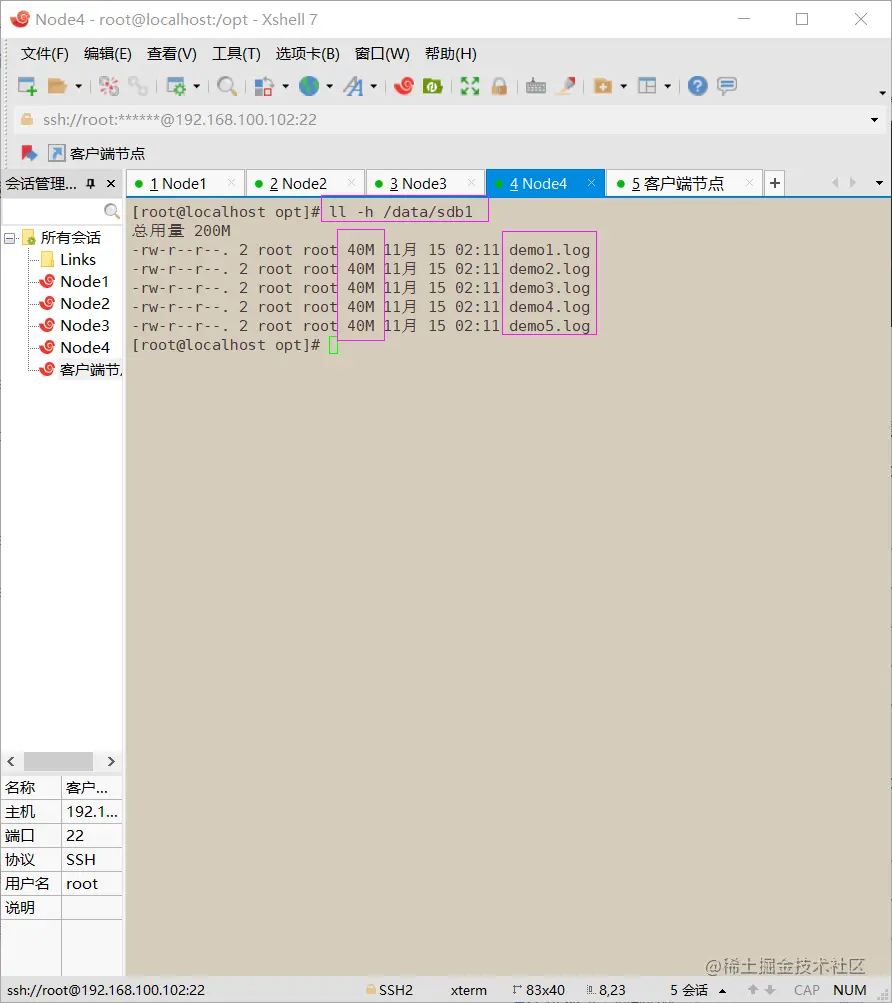The height and width of the screenshot is (1003, 892).
Task: Expand the globe encoding dropdown arrow
Action: pyautogui.click(x=330, y=86)
